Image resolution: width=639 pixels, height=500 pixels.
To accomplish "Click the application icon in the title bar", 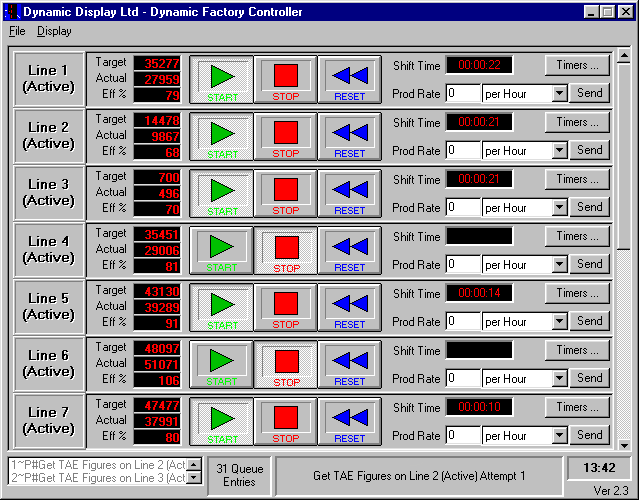I will click(12, 11).
